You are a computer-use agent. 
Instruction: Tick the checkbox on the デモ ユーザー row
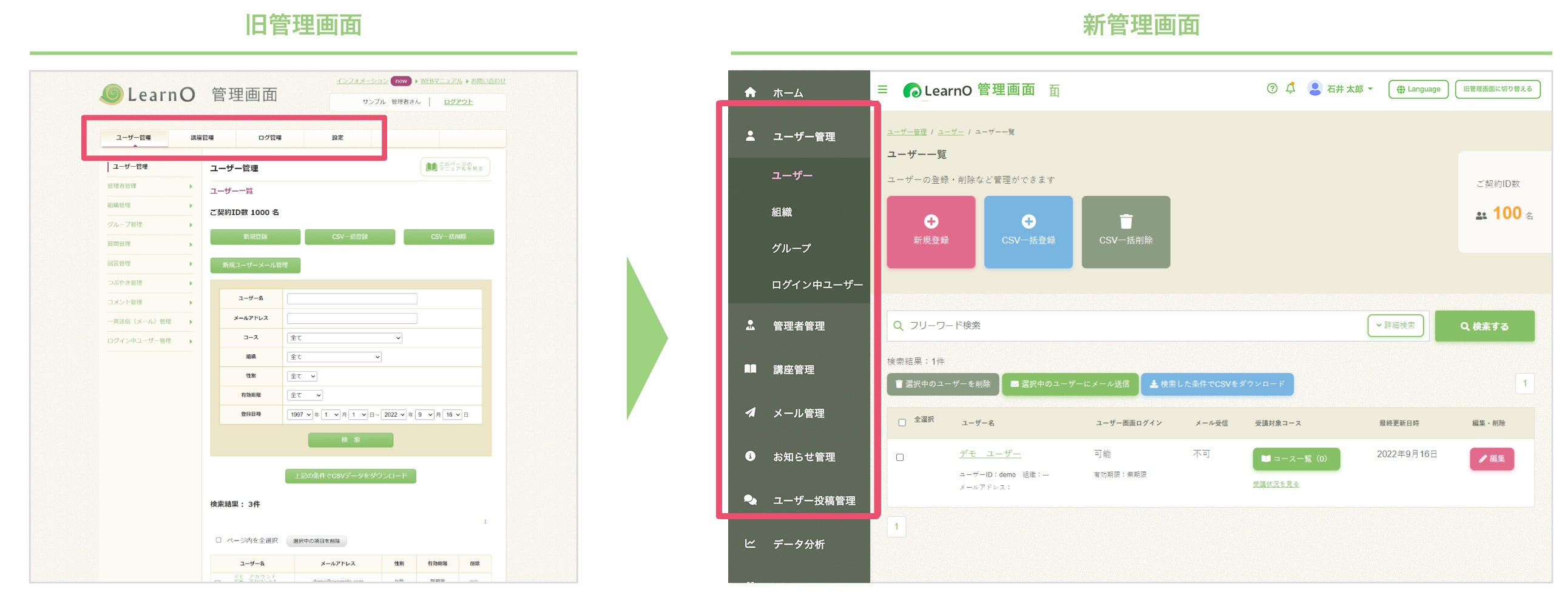point(900,457)
